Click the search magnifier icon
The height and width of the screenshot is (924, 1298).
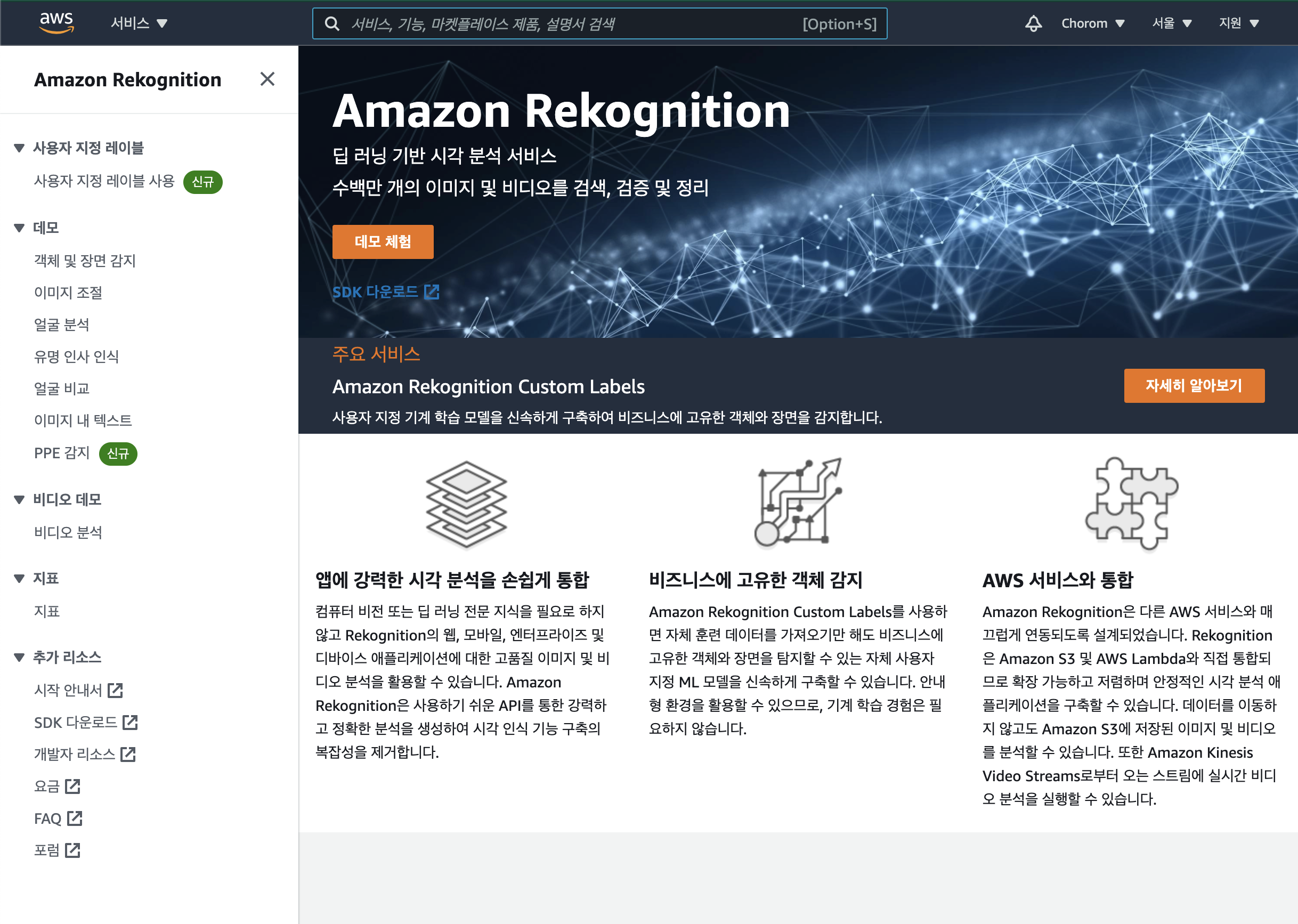pos(332,24)
